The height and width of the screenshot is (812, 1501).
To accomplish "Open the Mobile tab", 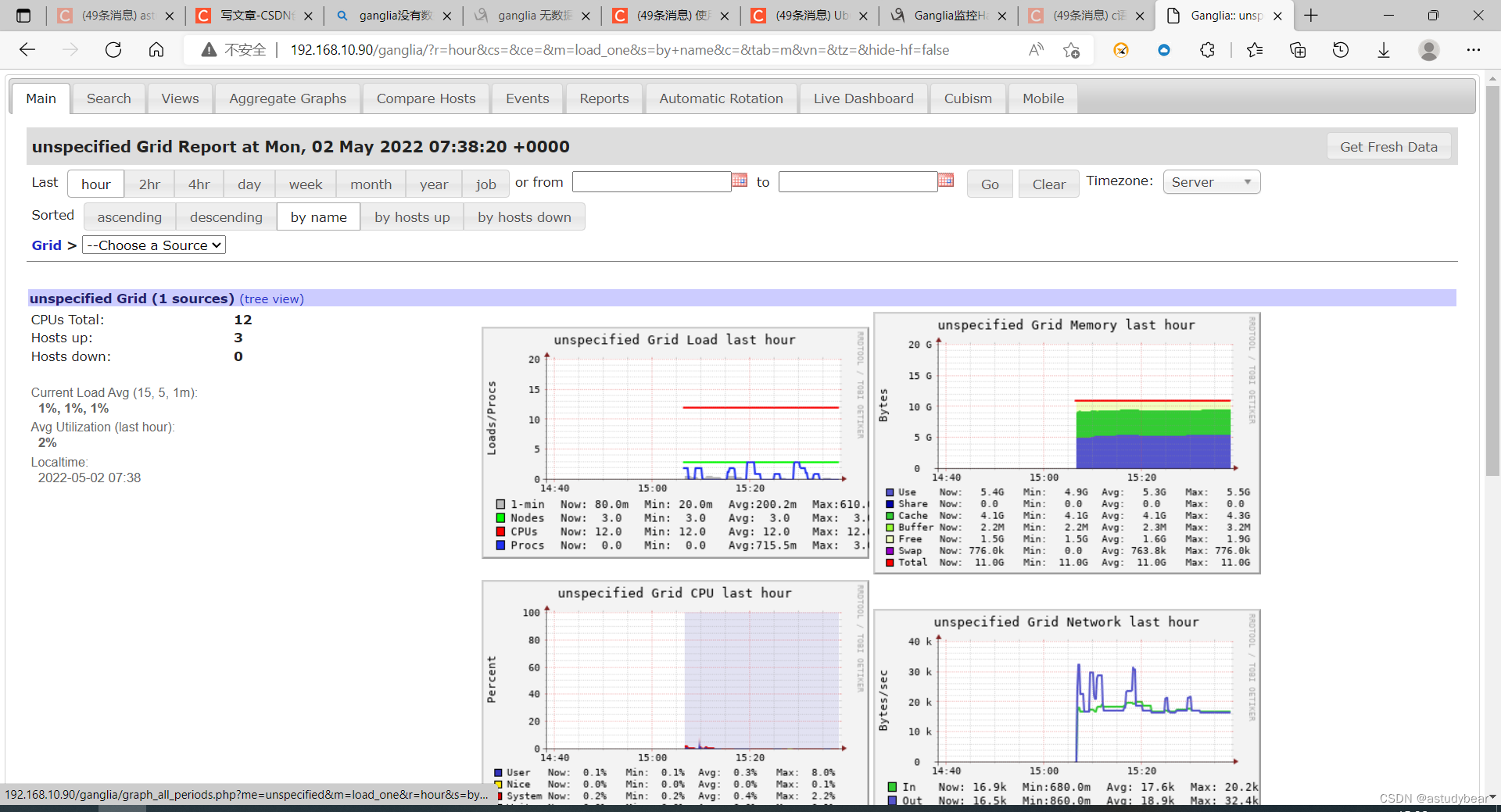I will tap(1044, 98).
